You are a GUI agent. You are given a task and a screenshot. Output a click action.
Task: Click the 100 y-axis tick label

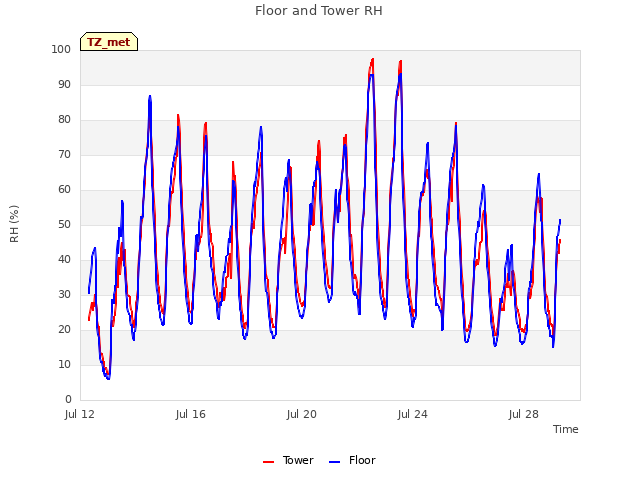pyautogui.click(x=61, y=49)
